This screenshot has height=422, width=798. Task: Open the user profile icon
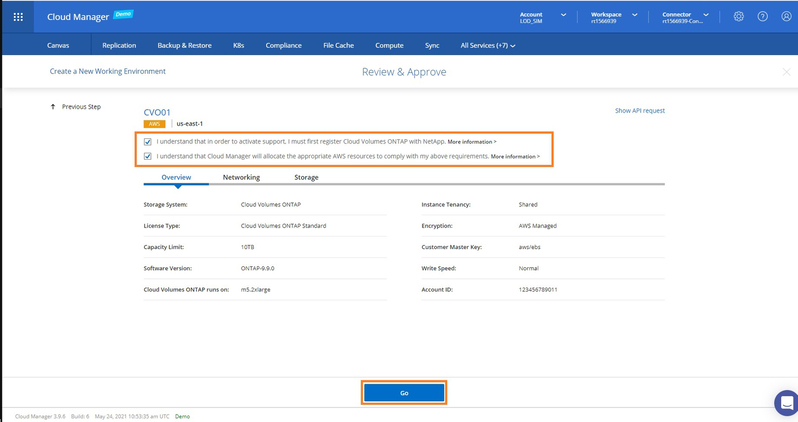[786, 17]
